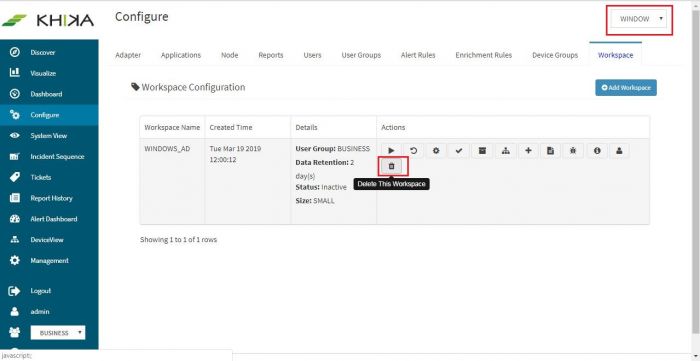Click the user icon beside admin
Screen dimensions: 700x361
pyautogui.click(x=15, y=311)
